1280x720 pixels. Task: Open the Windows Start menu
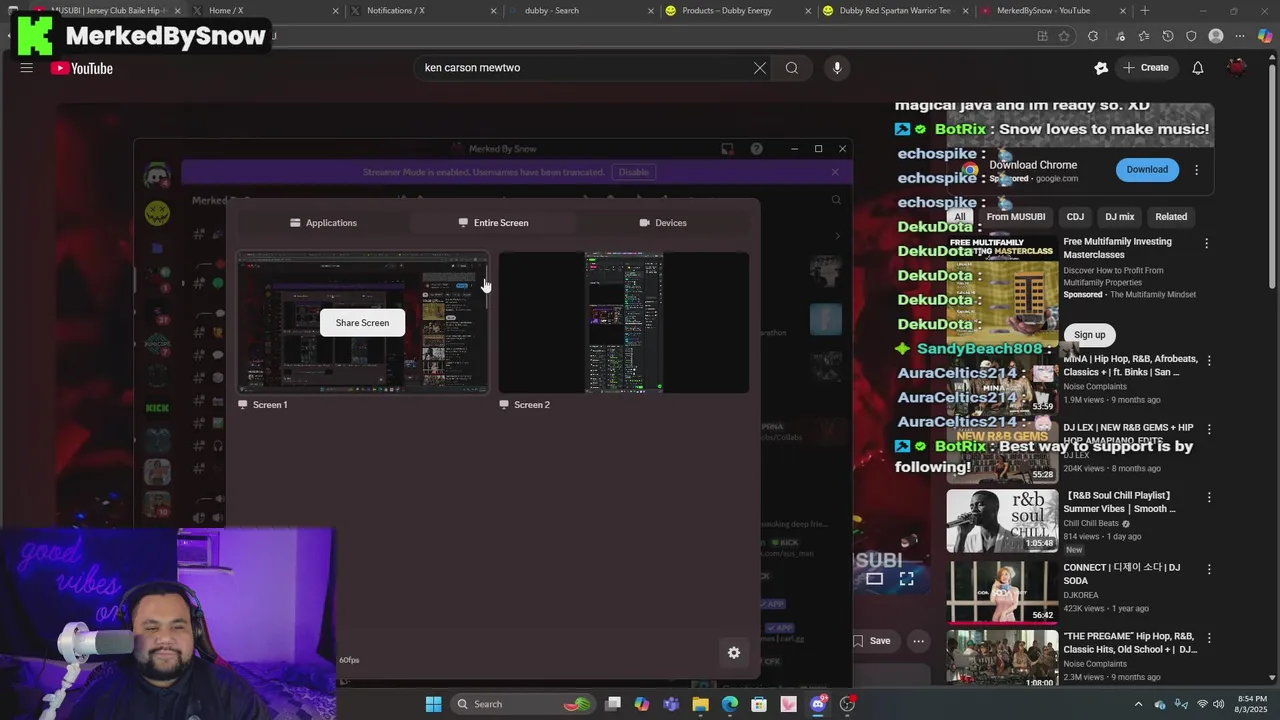(433, 704)
